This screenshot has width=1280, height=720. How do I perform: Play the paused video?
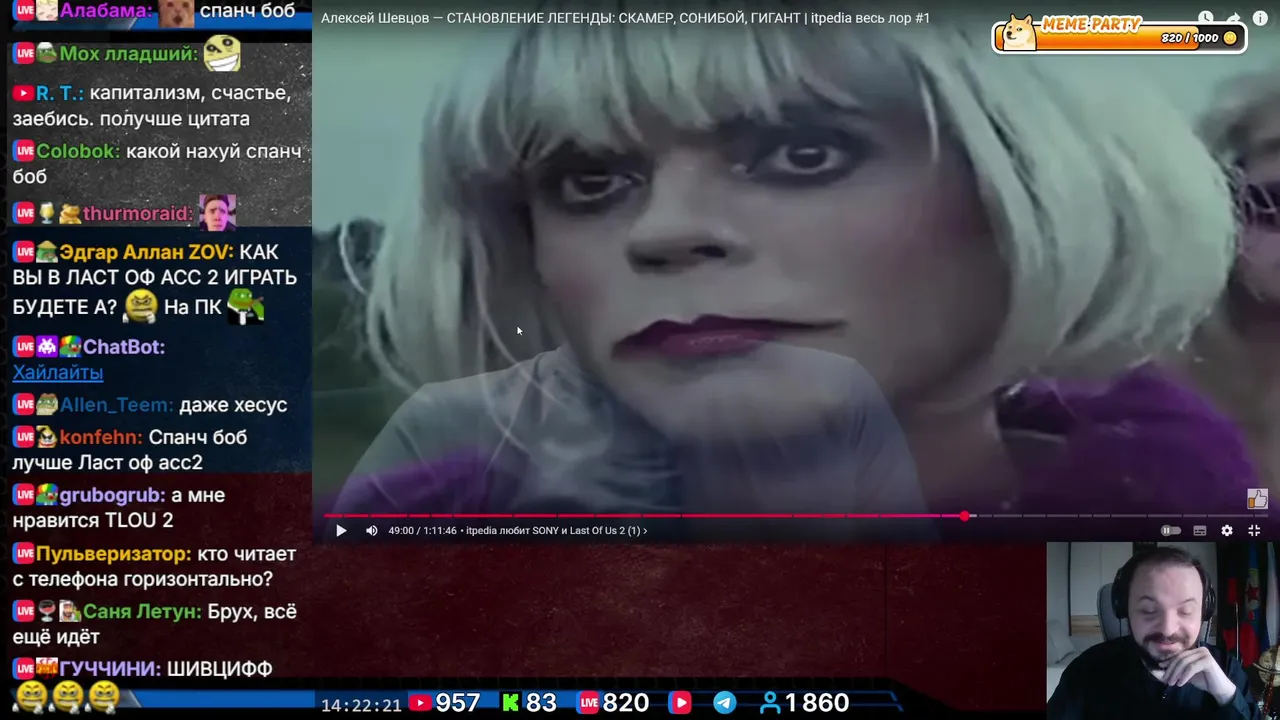click(x=341, y=531)
